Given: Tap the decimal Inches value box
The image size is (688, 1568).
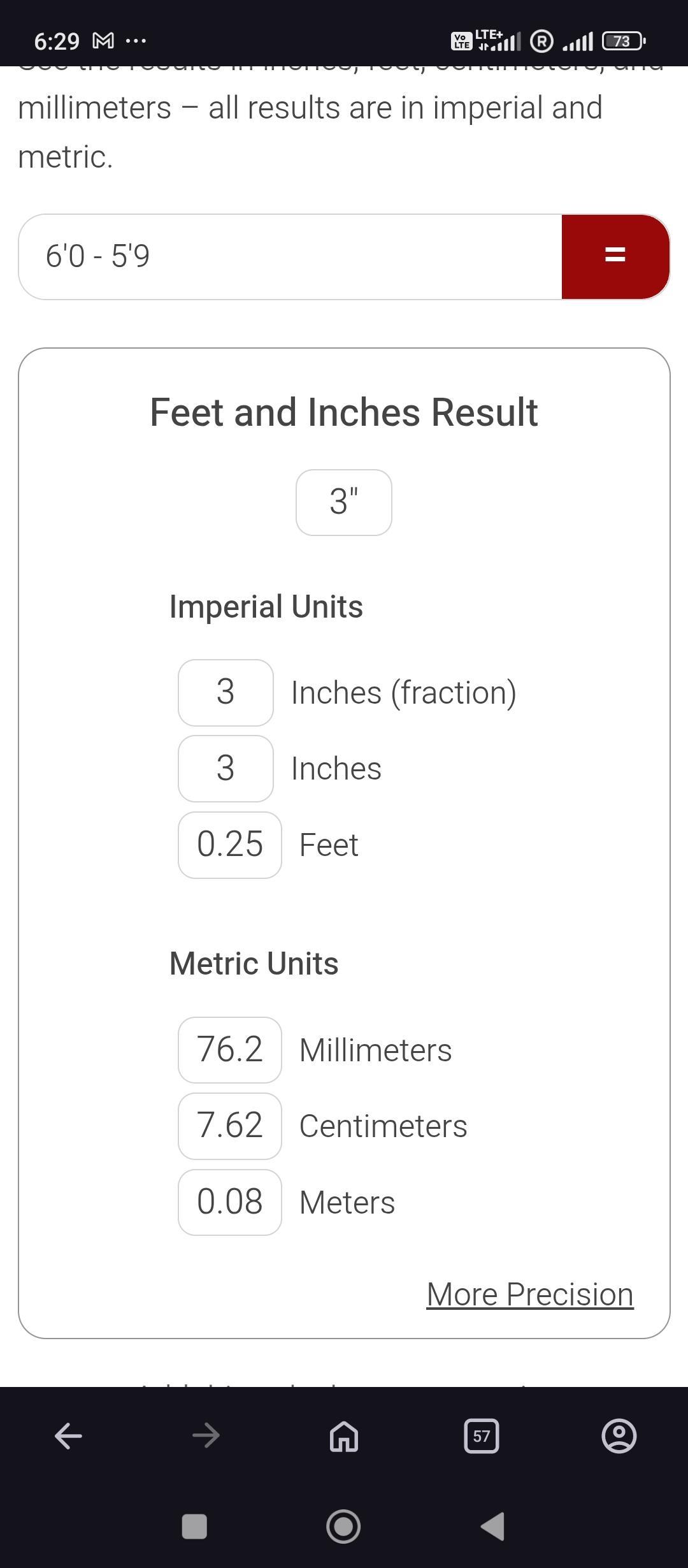Looking at the screenshot, I should [226, 769].
